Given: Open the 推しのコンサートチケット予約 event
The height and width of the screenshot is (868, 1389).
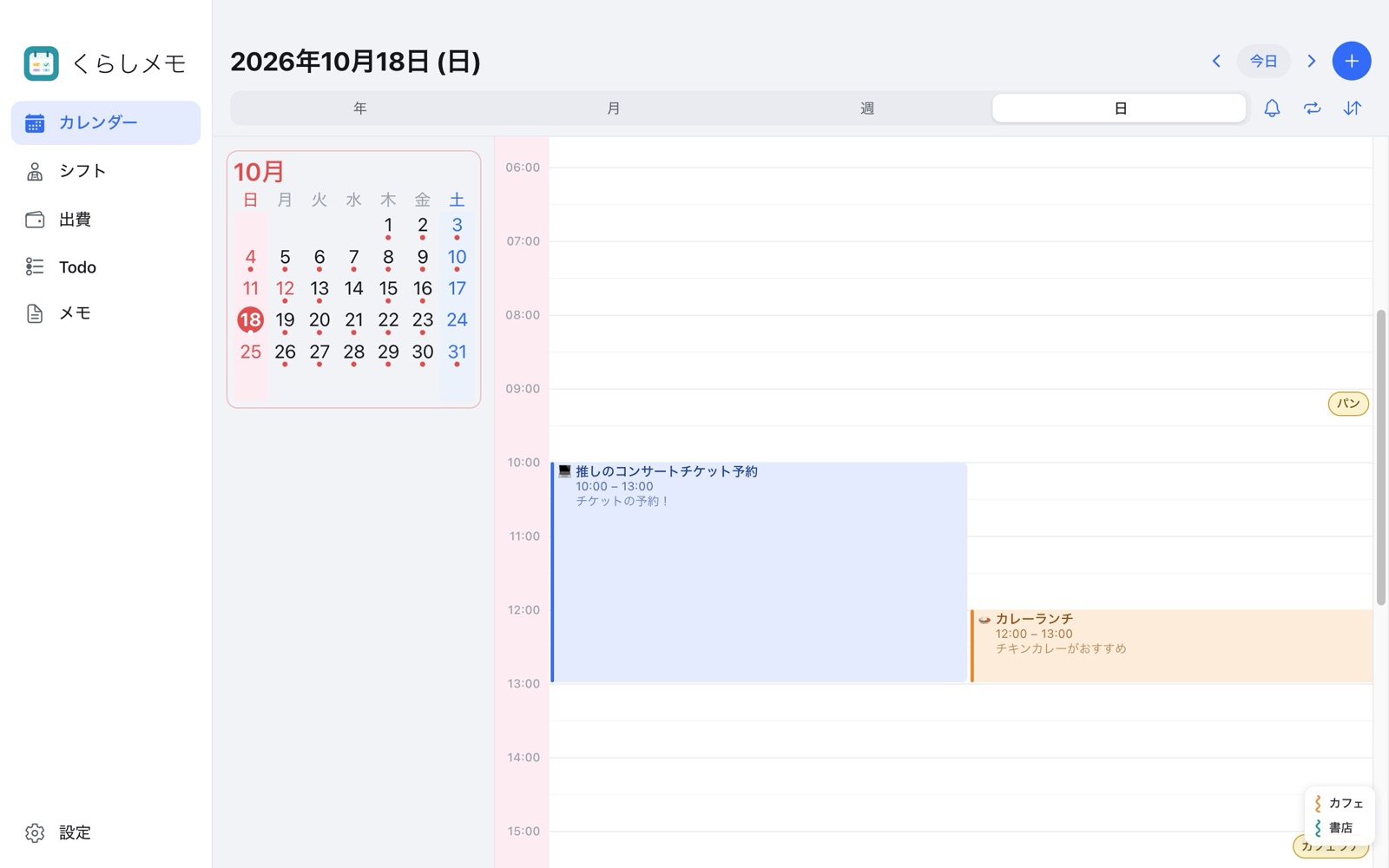Looking at the screenshot, I should click(759, 572).
